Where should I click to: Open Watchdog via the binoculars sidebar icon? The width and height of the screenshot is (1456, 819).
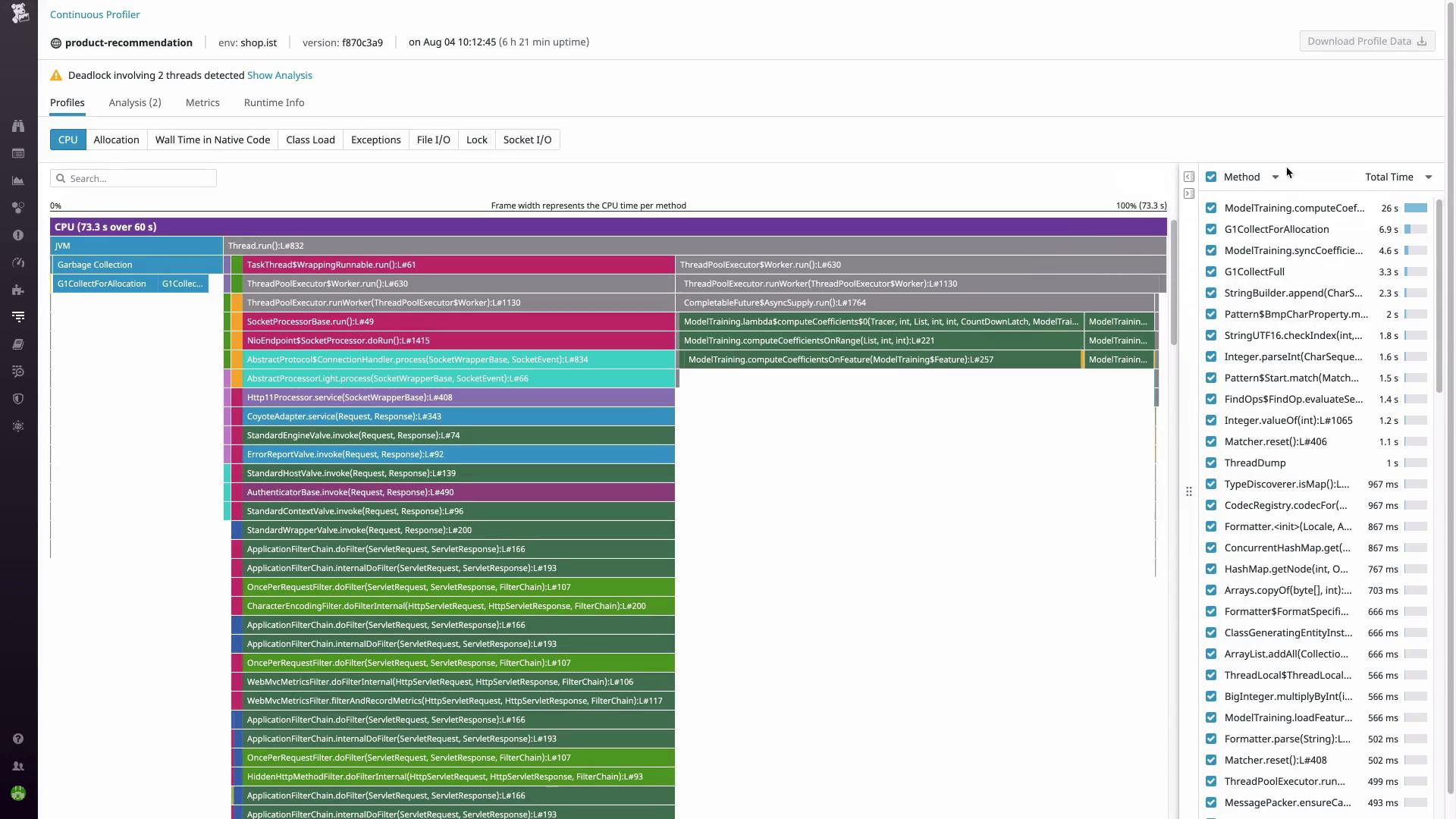pos(18,126)
